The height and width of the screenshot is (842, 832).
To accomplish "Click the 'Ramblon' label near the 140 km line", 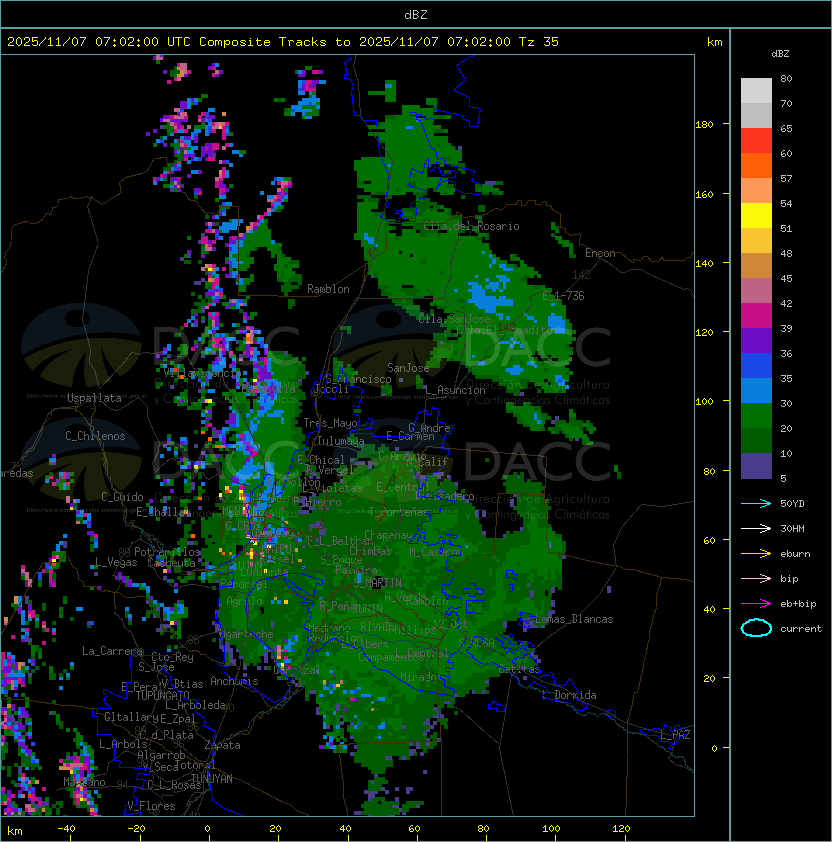I will pos(328,289).
